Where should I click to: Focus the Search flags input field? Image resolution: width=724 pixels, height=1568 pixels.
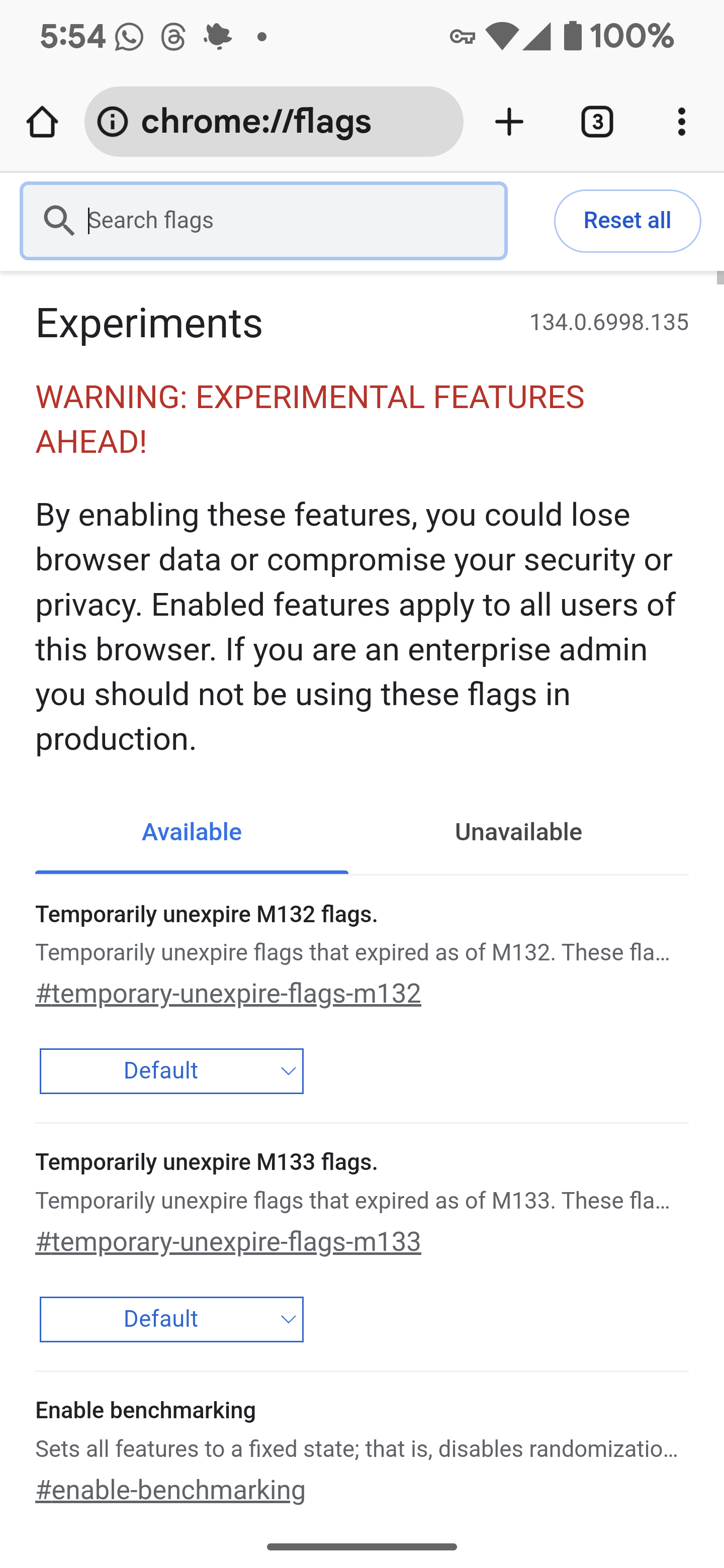point(292,220)
